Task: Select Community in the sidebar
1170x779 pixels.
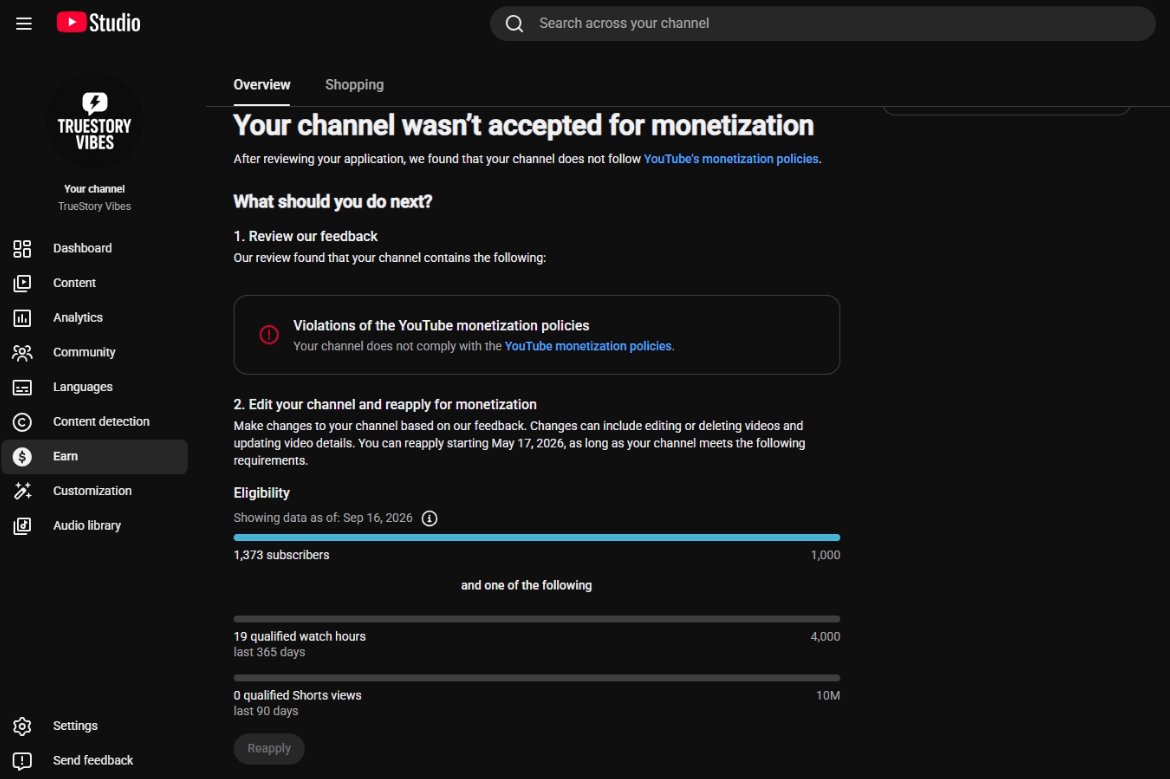Action: point(95,352)
